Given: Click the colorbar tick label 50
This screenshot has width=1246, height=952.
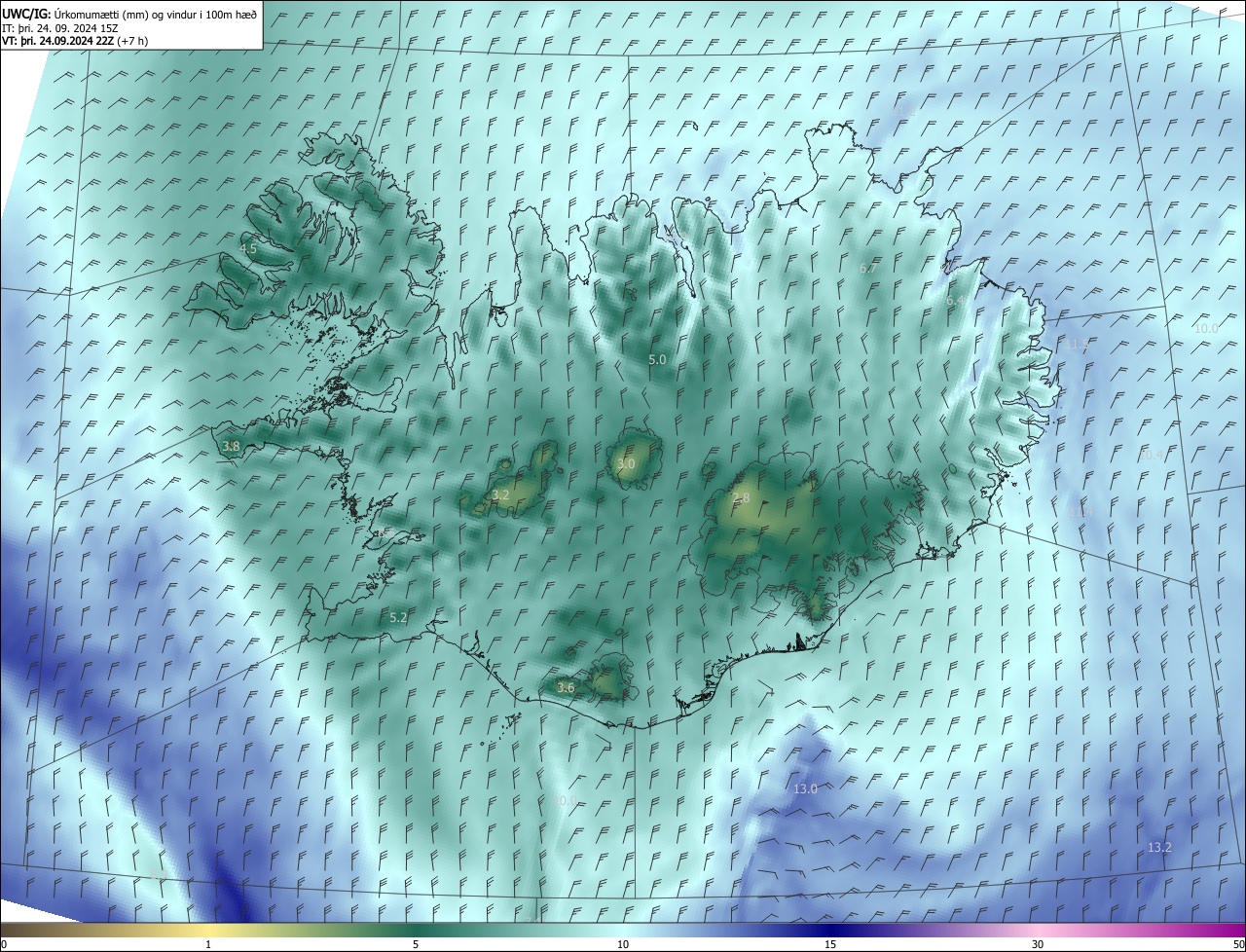Looking at the screenshot, I should (1238, 945).
